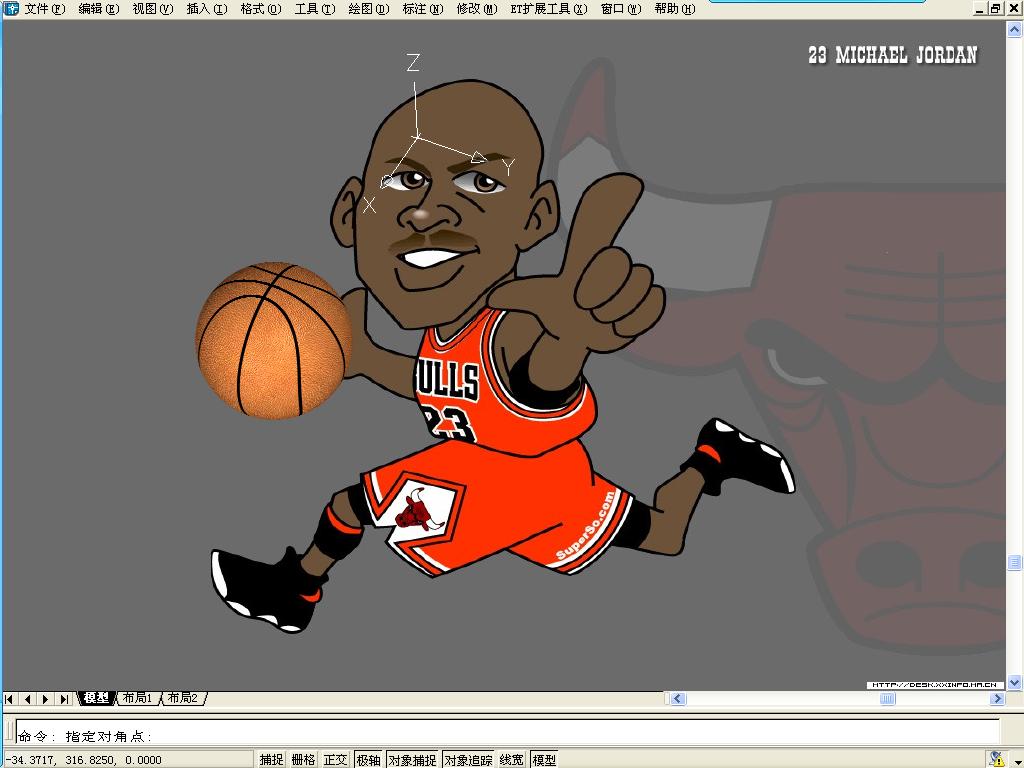Switch to the 模型 layout tab

(x=96, y=698)
